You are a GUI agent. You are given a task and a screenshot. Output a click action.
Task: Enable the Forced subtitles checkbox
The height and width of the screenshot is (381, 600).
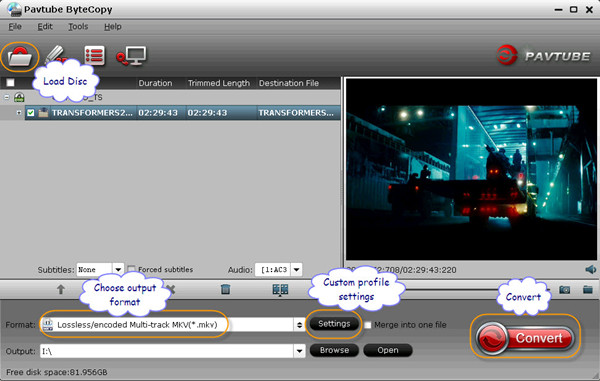(x=131, y=269)
